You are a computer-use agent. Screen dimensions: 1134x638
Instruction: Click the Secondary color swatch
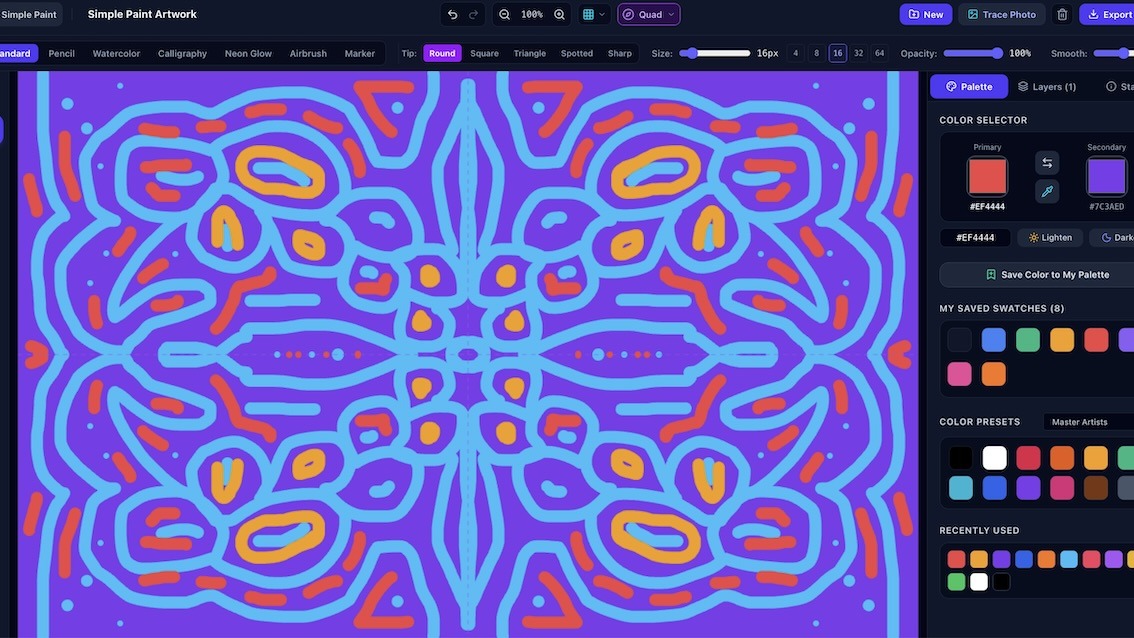[x=1107, y=176]
